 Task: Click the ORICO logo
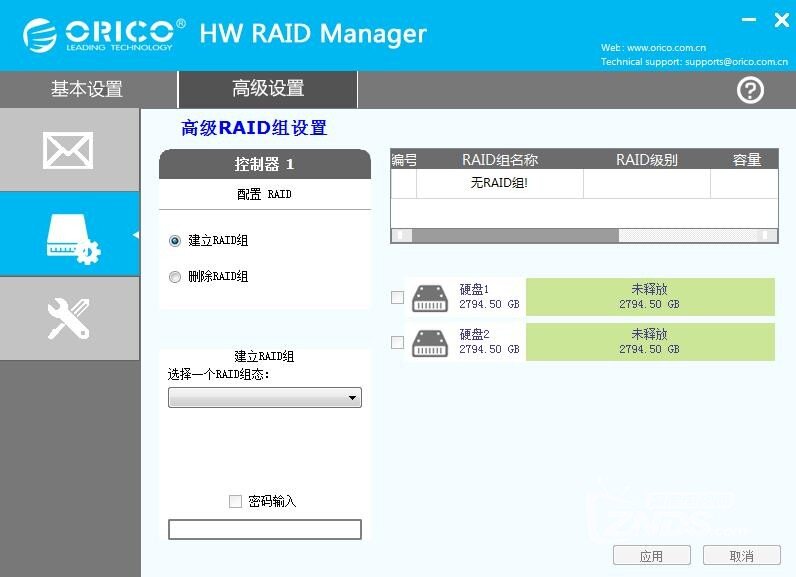(x=104, y=35)
